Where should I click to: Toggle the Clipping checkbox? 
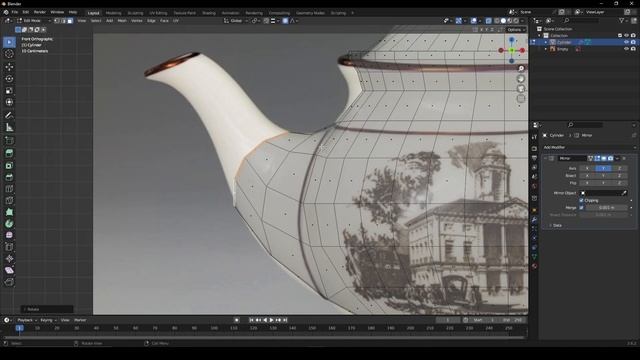[582, 200]
